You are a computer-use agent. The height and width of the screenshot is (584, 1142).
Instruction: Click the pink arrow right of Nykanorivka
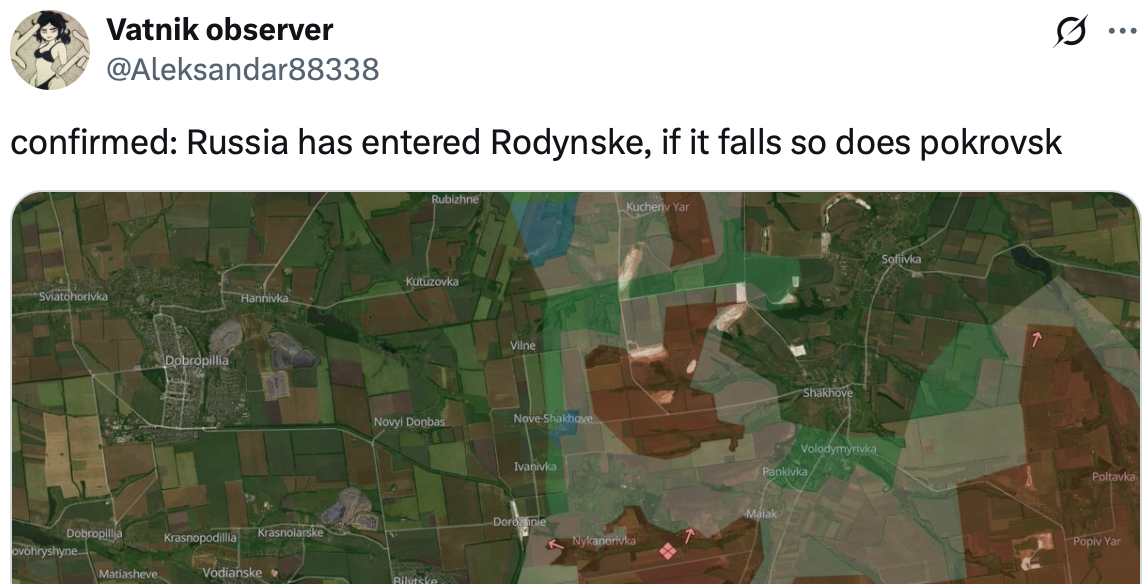689,535
